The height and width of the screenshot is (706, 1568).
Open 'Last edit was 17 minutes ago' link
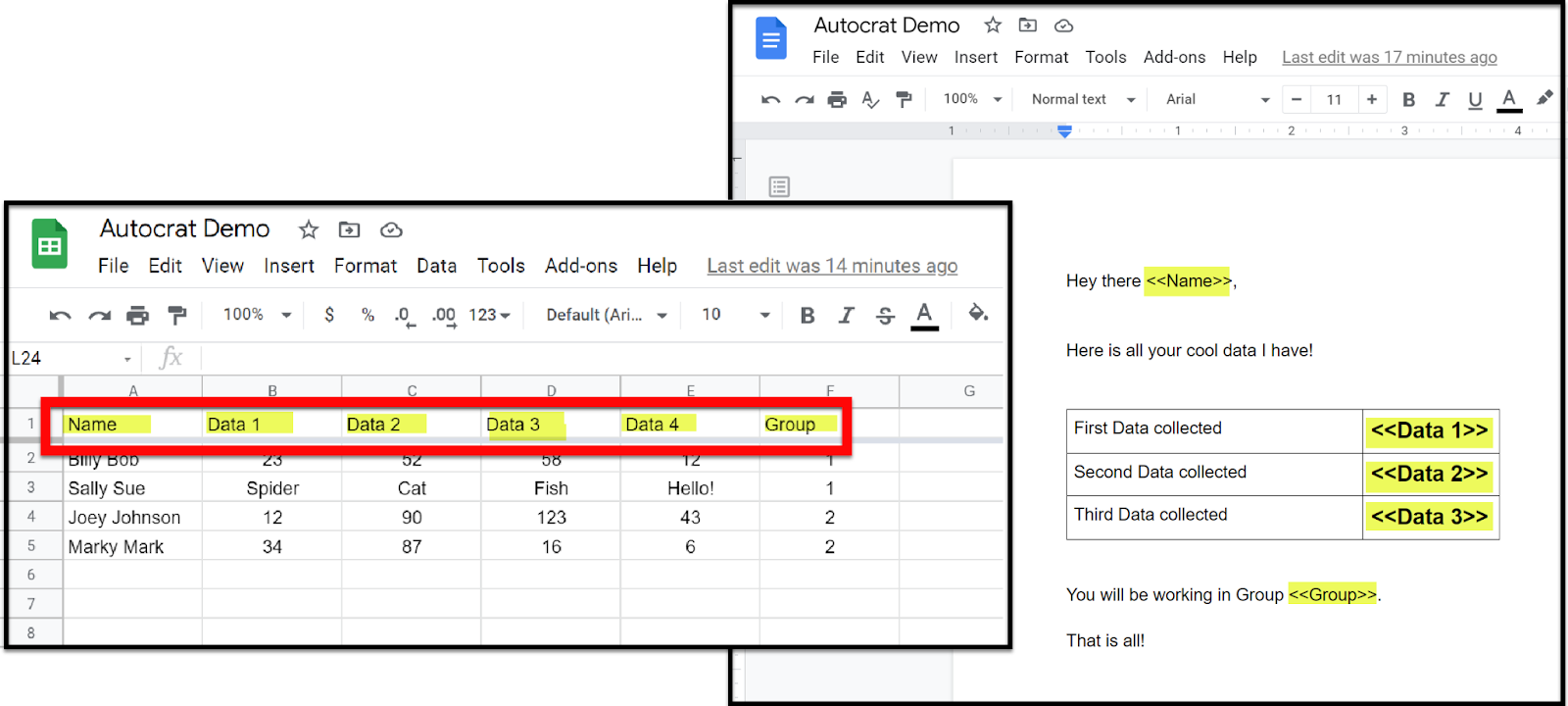click(x=1390, y=57)
